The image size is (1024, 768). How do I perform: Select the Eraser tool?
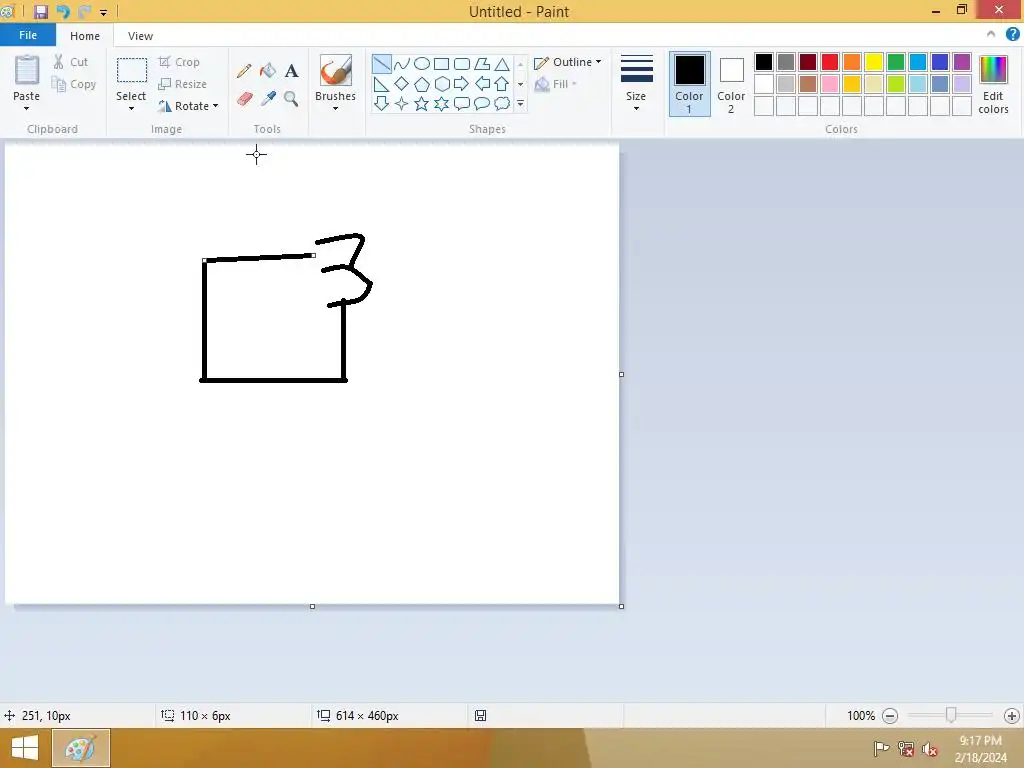tap(244, 99)
